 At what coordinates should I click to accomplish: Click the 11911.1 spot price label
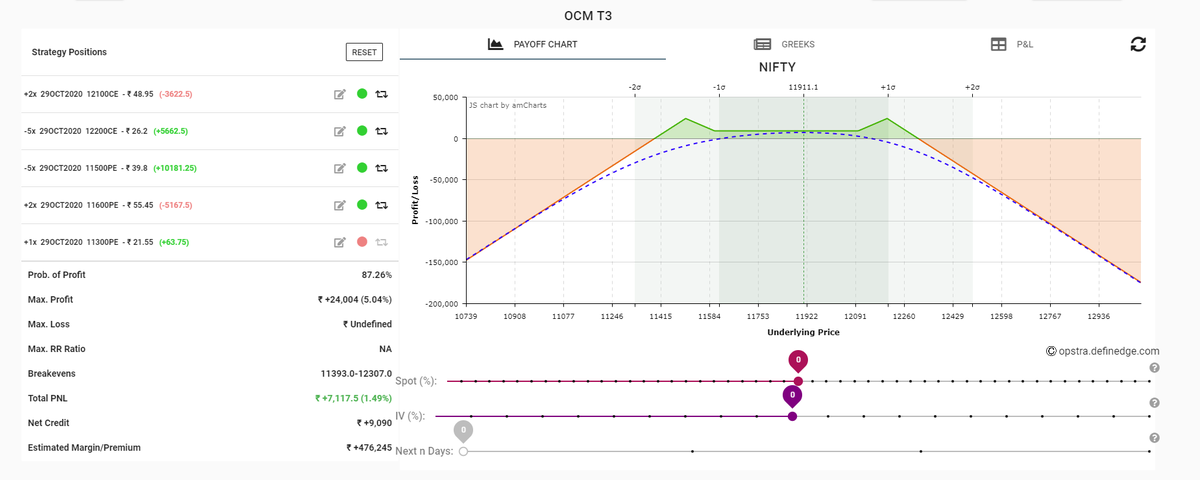pos(803,88)
